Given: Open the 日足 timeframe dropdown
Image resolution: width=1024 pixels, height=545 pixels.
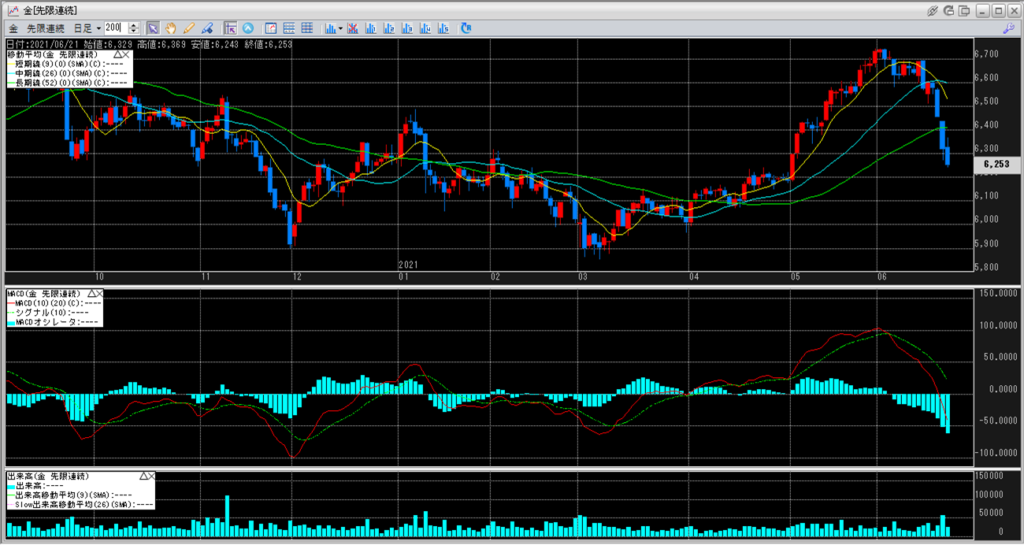Looking at the screenshot, I should tap(98, 27).
